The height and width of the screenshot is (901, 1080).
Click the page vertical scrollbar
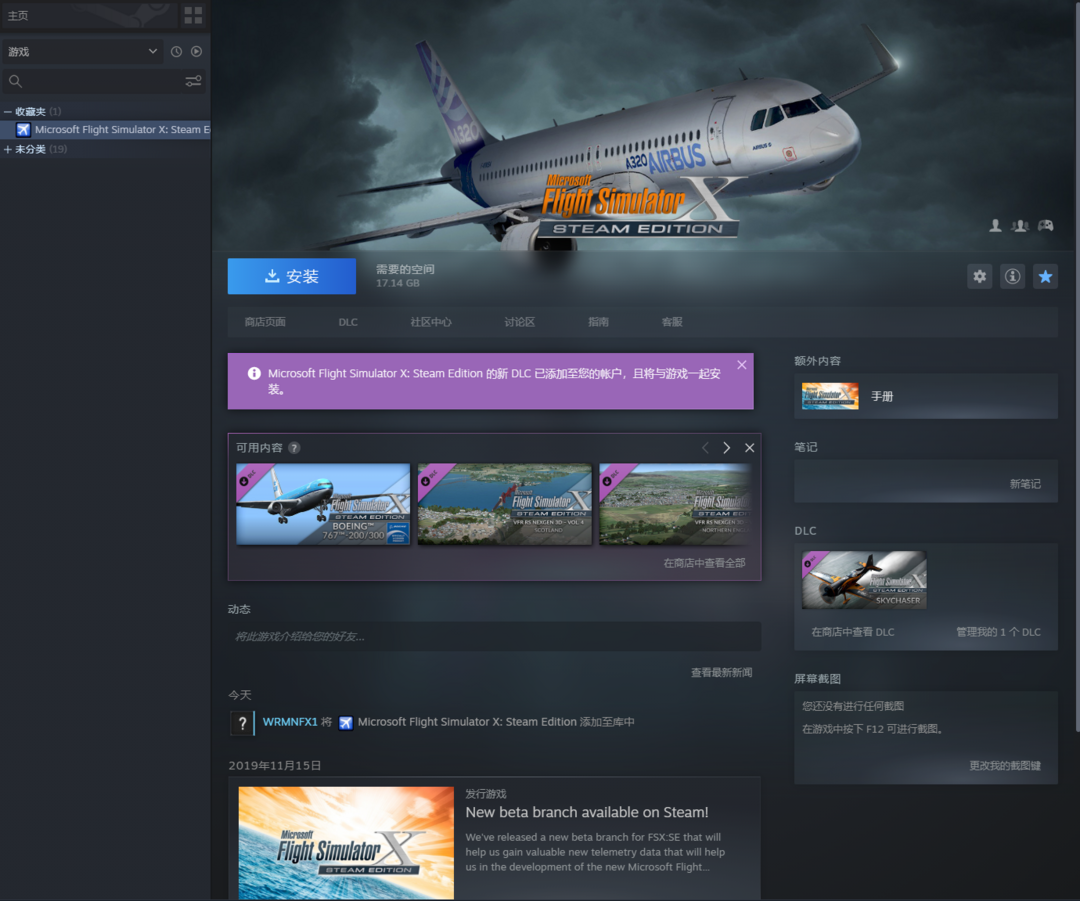tap(1077, 365)
